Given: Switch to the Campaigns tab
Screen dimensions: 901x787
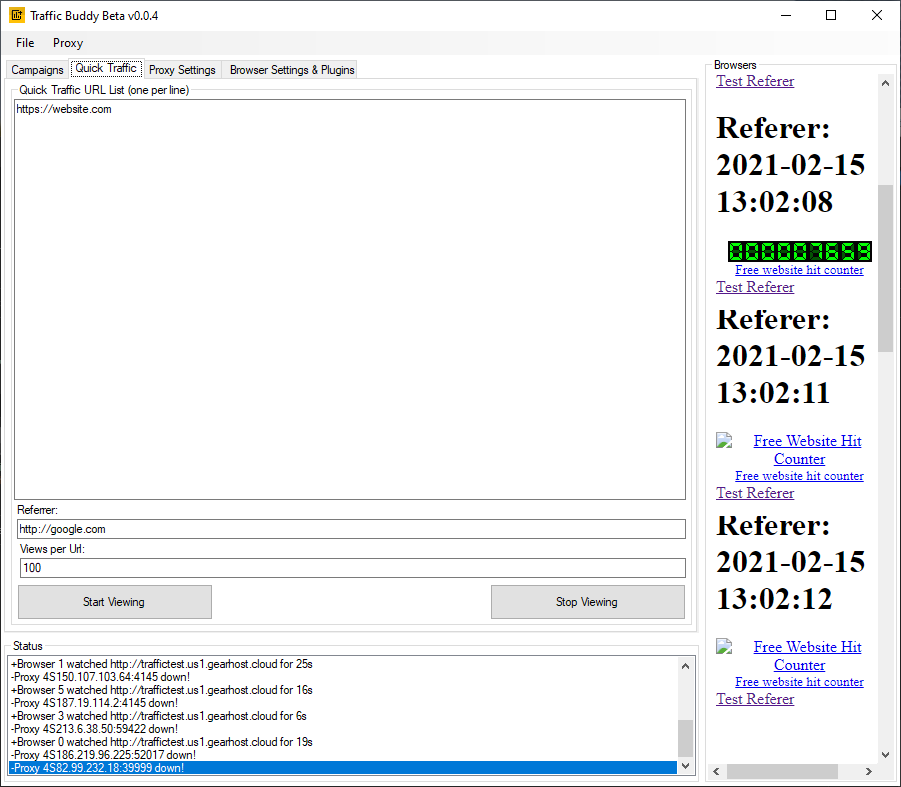Looking at the screenshot, I should [x=36, y=69].
